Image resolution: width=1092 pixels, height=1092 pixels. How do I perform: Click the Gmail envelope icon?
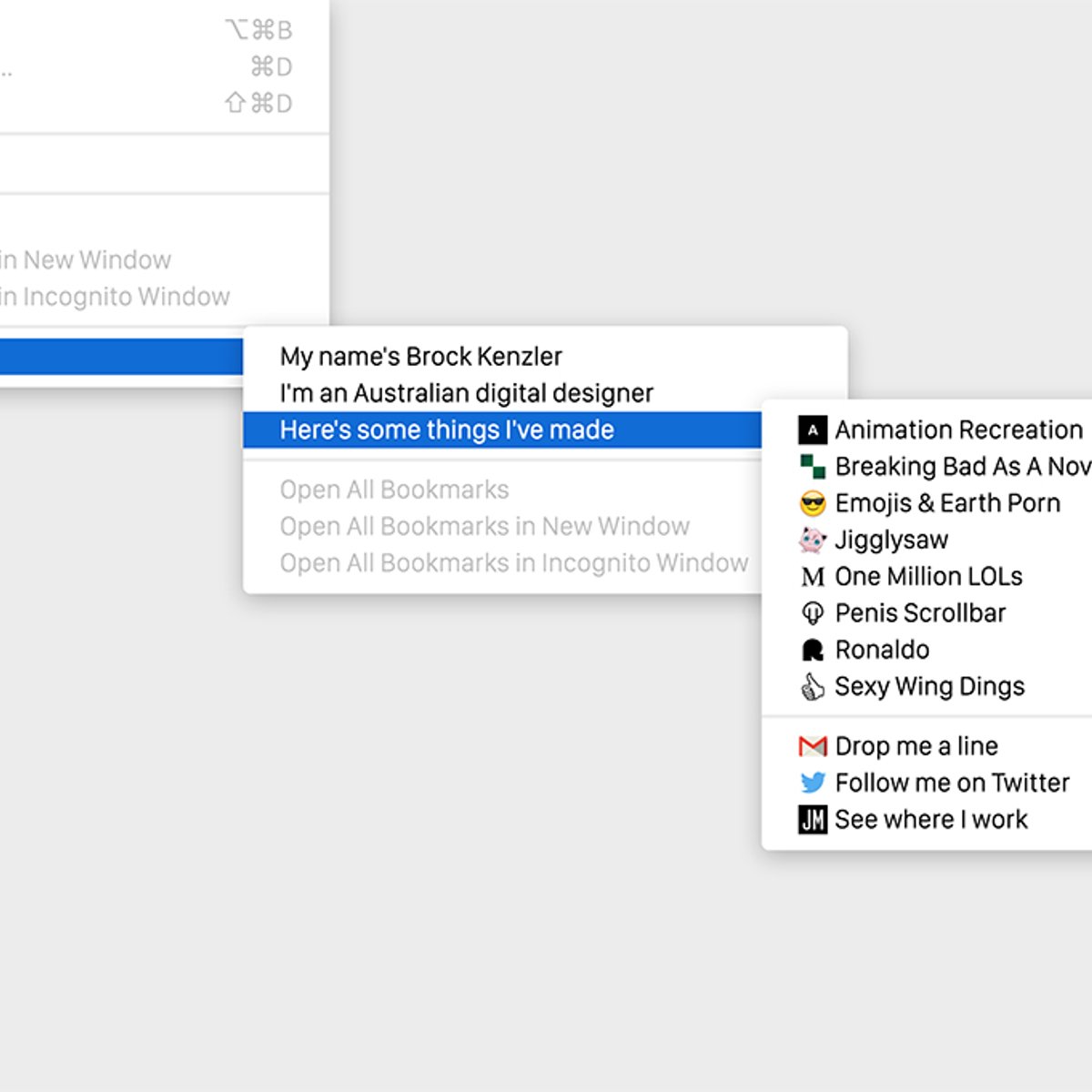(812, 746)
